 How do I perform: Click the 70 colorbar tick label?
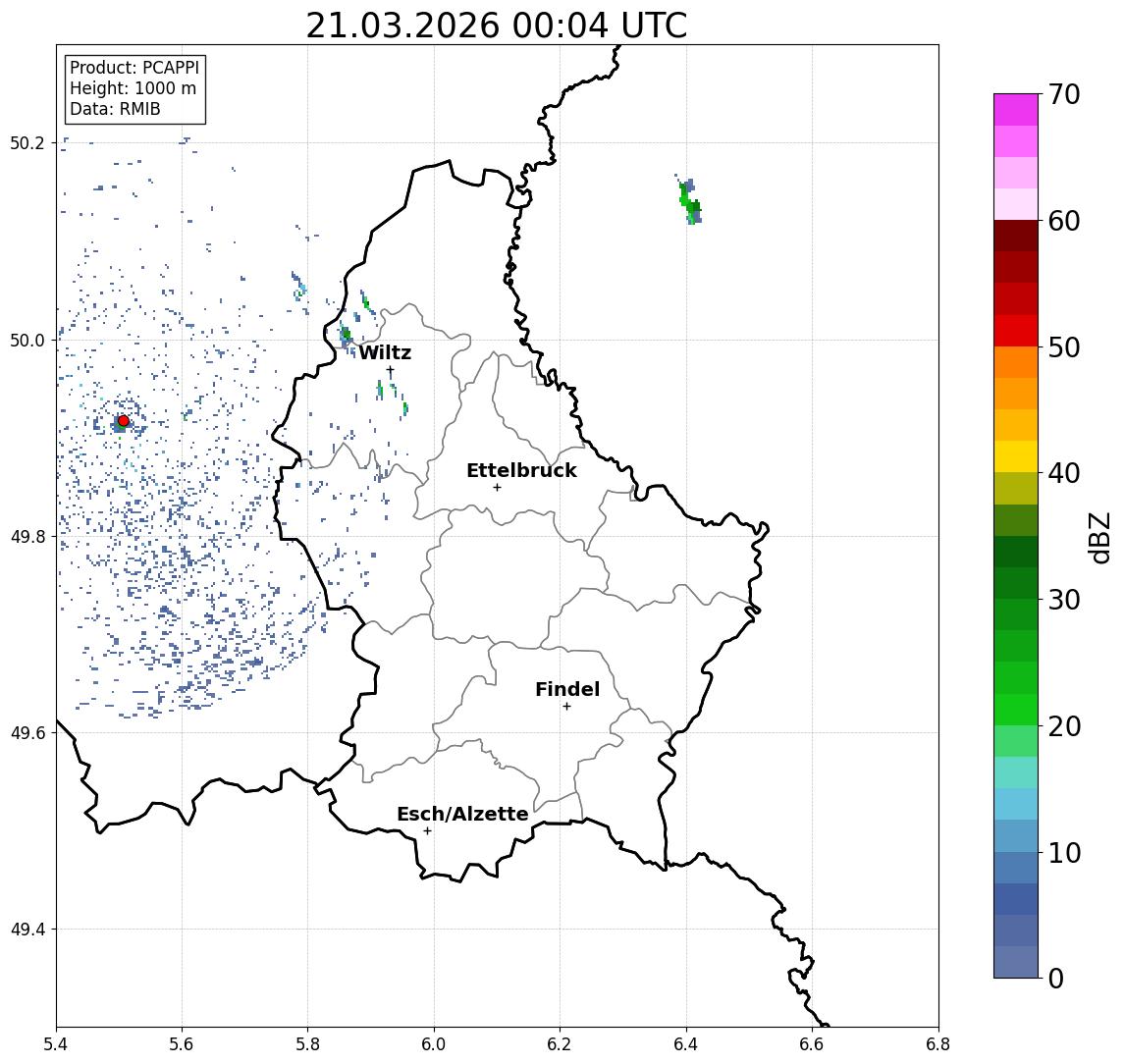[1064, 94]
